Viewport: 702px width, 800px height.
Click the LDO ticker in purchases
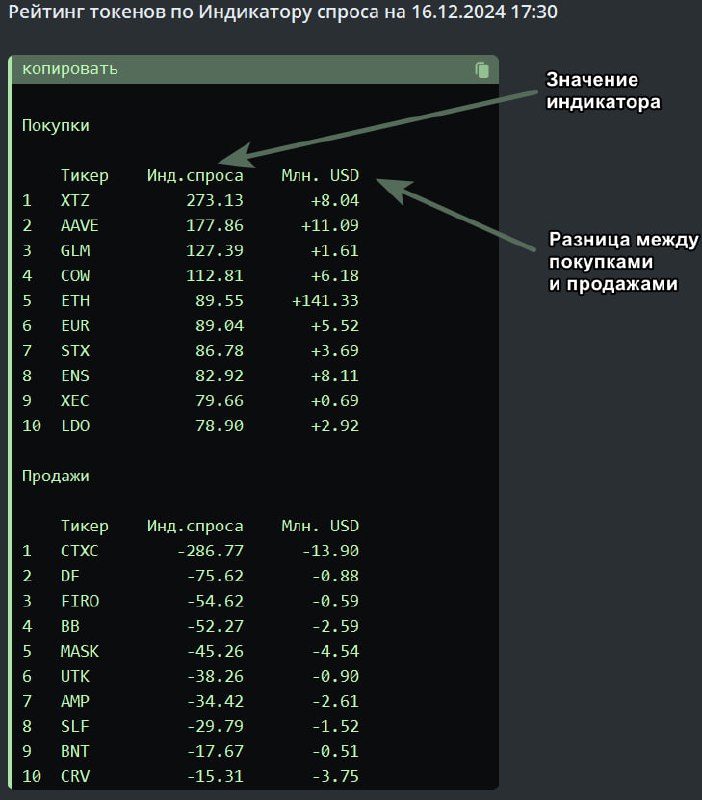pos(76,426)
